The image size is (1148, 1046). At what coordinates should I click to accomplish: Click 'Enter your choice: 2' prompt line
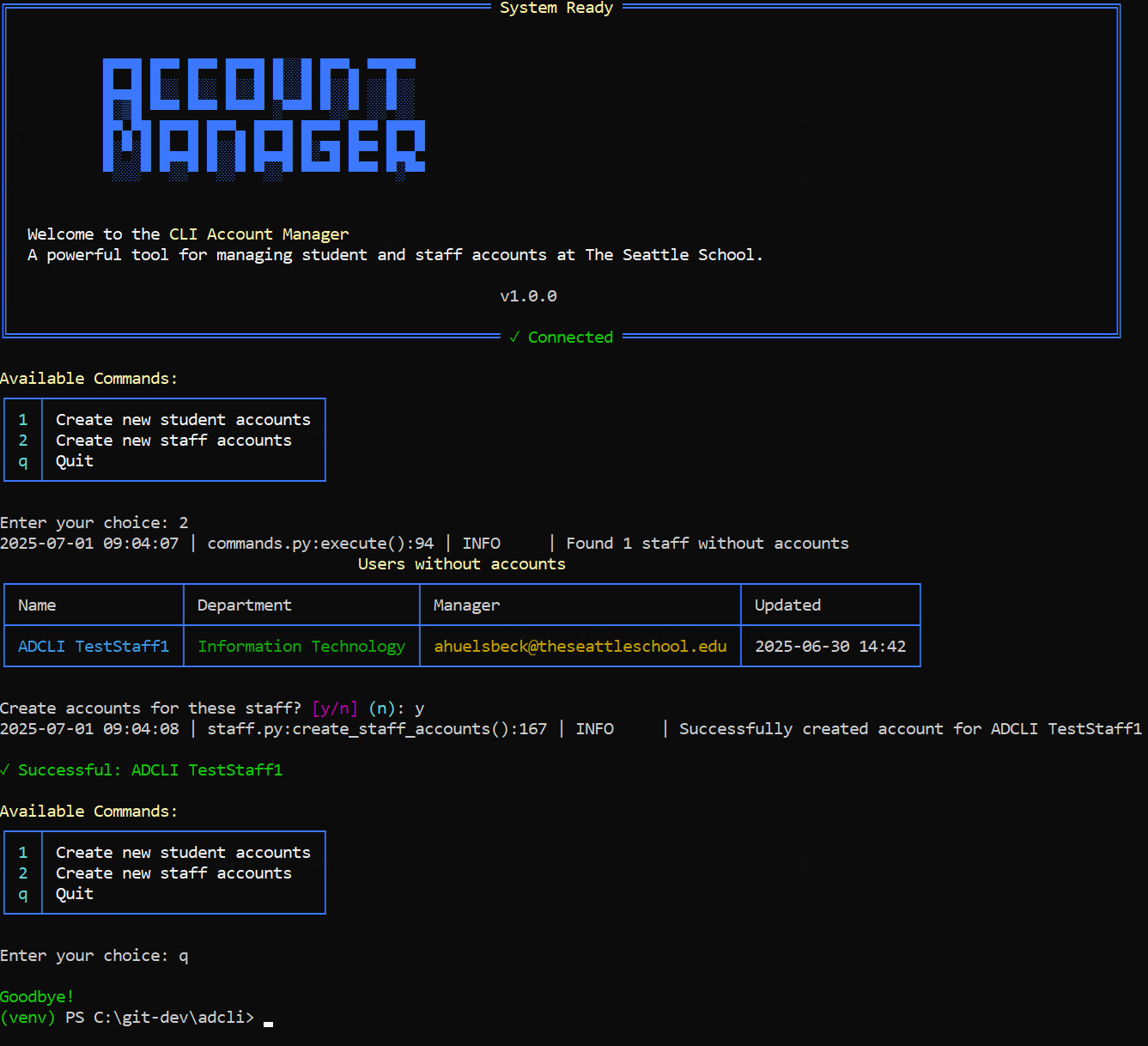click(x=94, y=523)
